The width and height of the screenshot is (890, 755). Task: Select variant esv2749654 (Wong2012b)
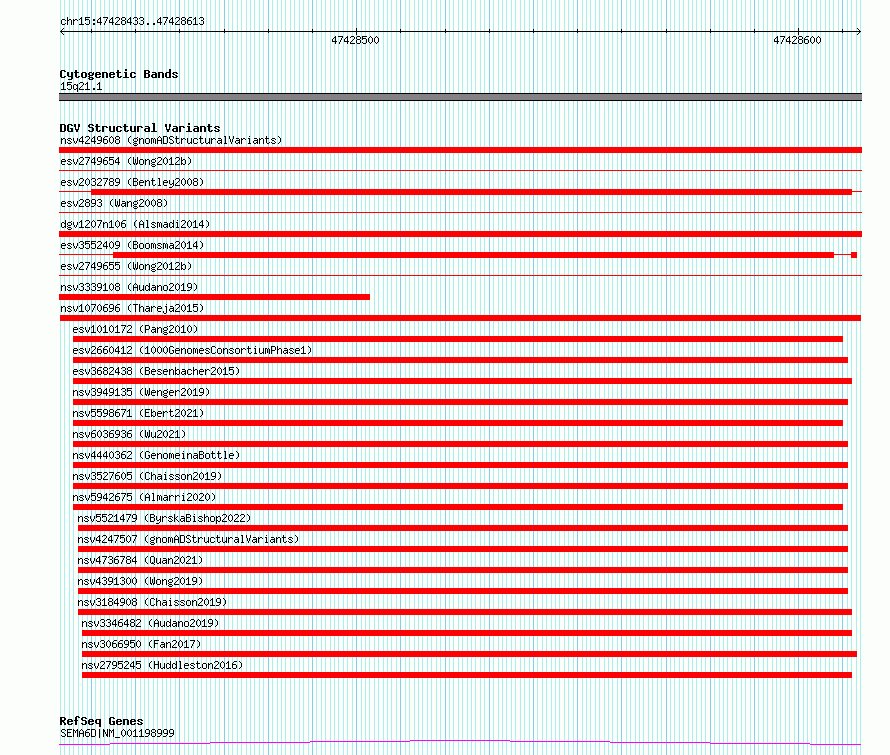pyautogui.click(x=126, y=161)
